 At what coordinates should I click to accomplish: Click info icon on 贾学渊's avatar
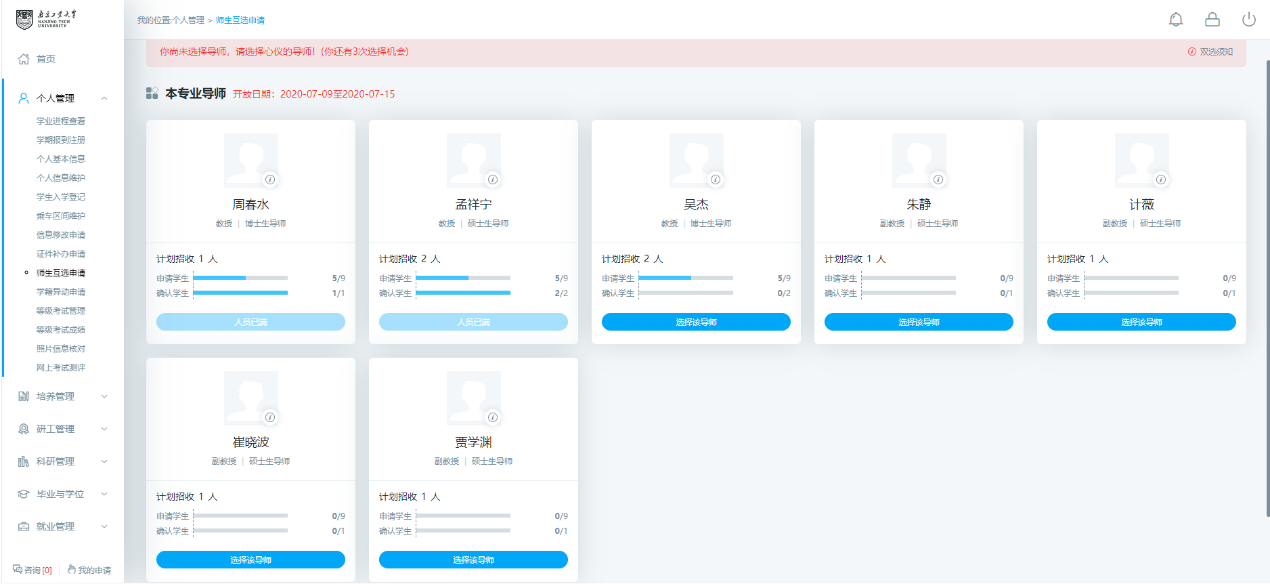point(492,417)
